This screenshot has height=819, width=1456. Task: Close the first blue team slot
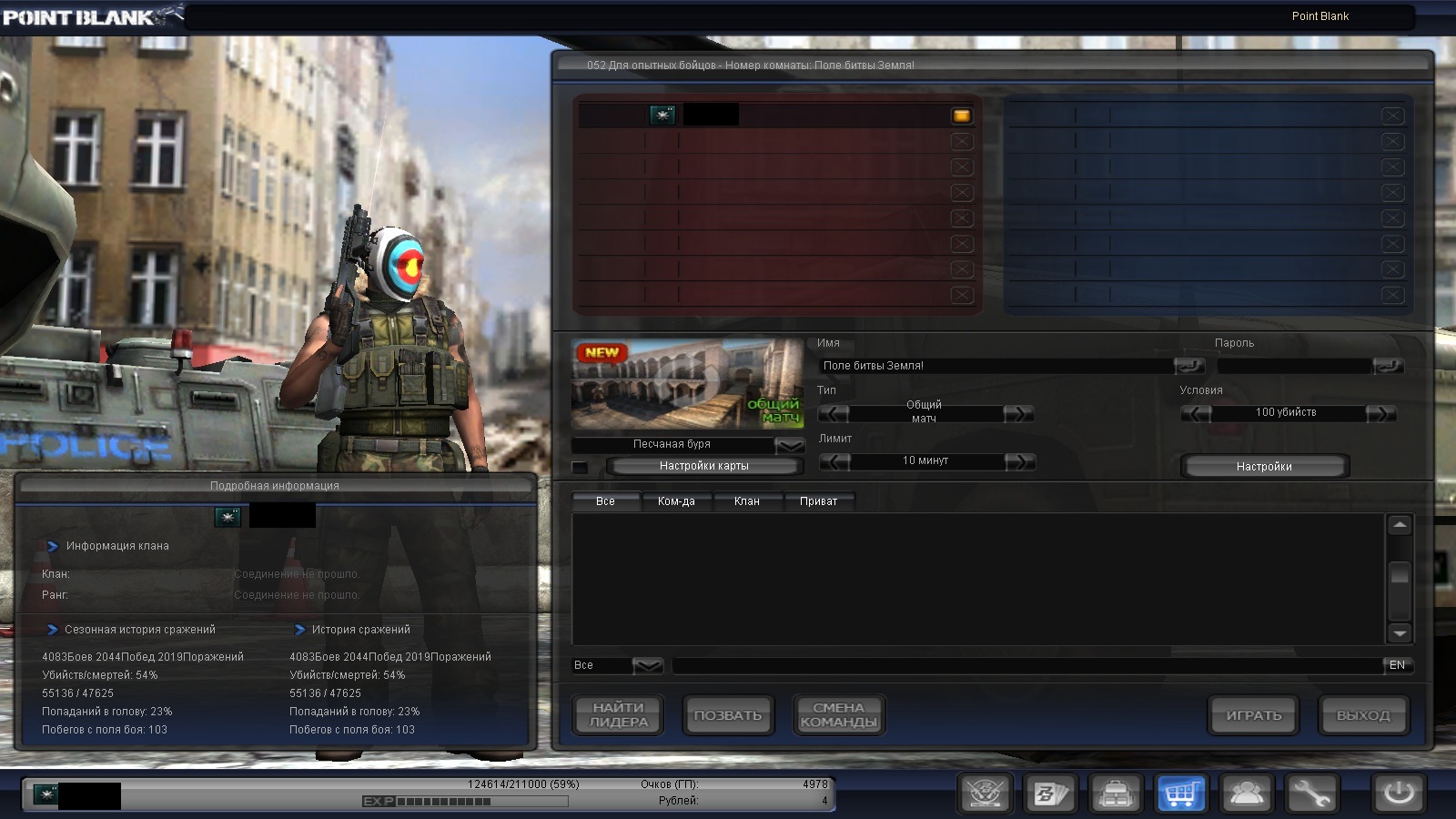(x=1392, y=116)
